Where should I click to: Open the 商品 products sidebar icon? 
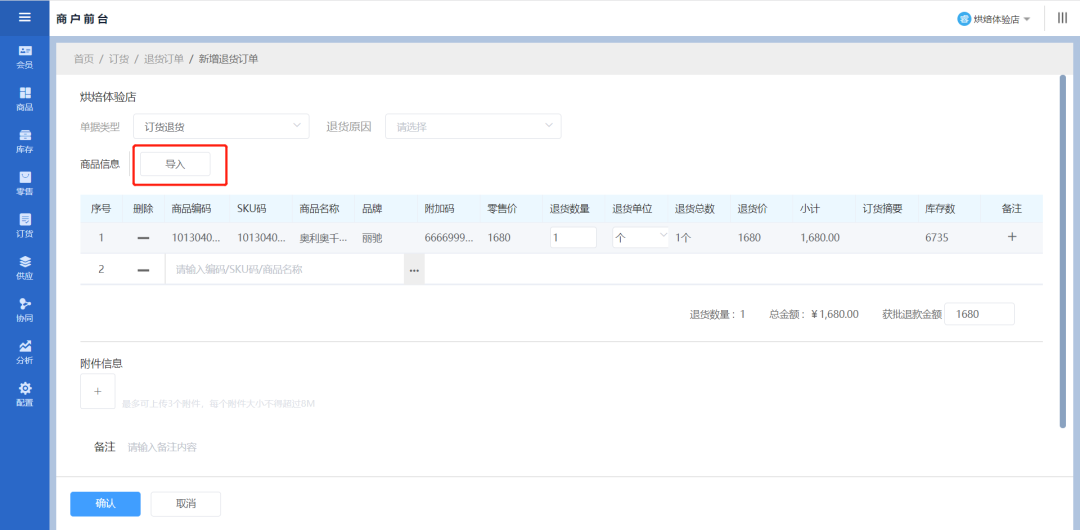click(x=24, y=98)
